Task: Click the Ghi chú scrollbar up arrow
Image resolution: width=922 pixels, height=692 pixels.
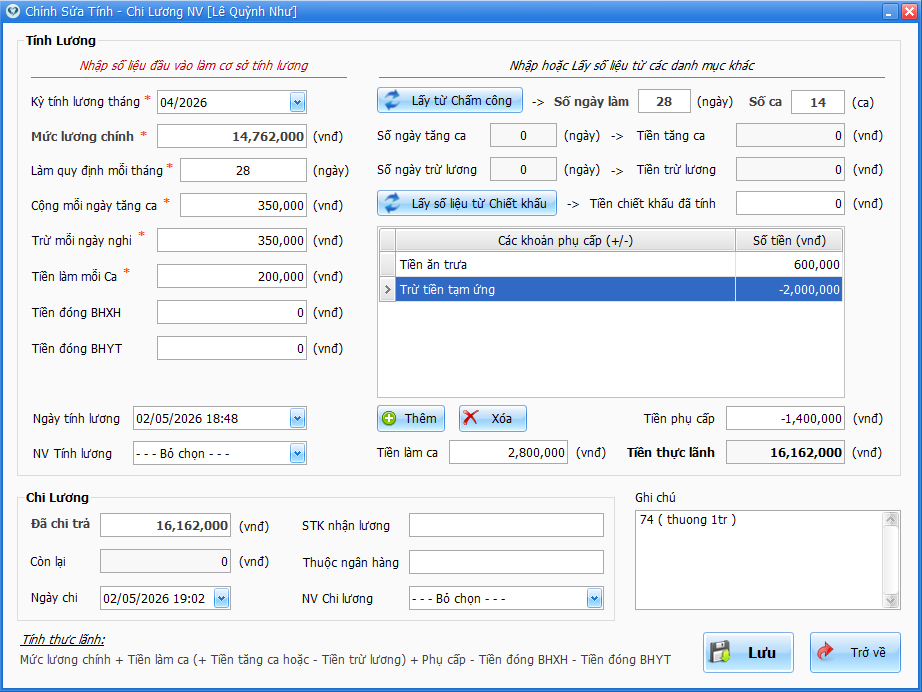Action: pyautogui.click(x=891, y=519)
